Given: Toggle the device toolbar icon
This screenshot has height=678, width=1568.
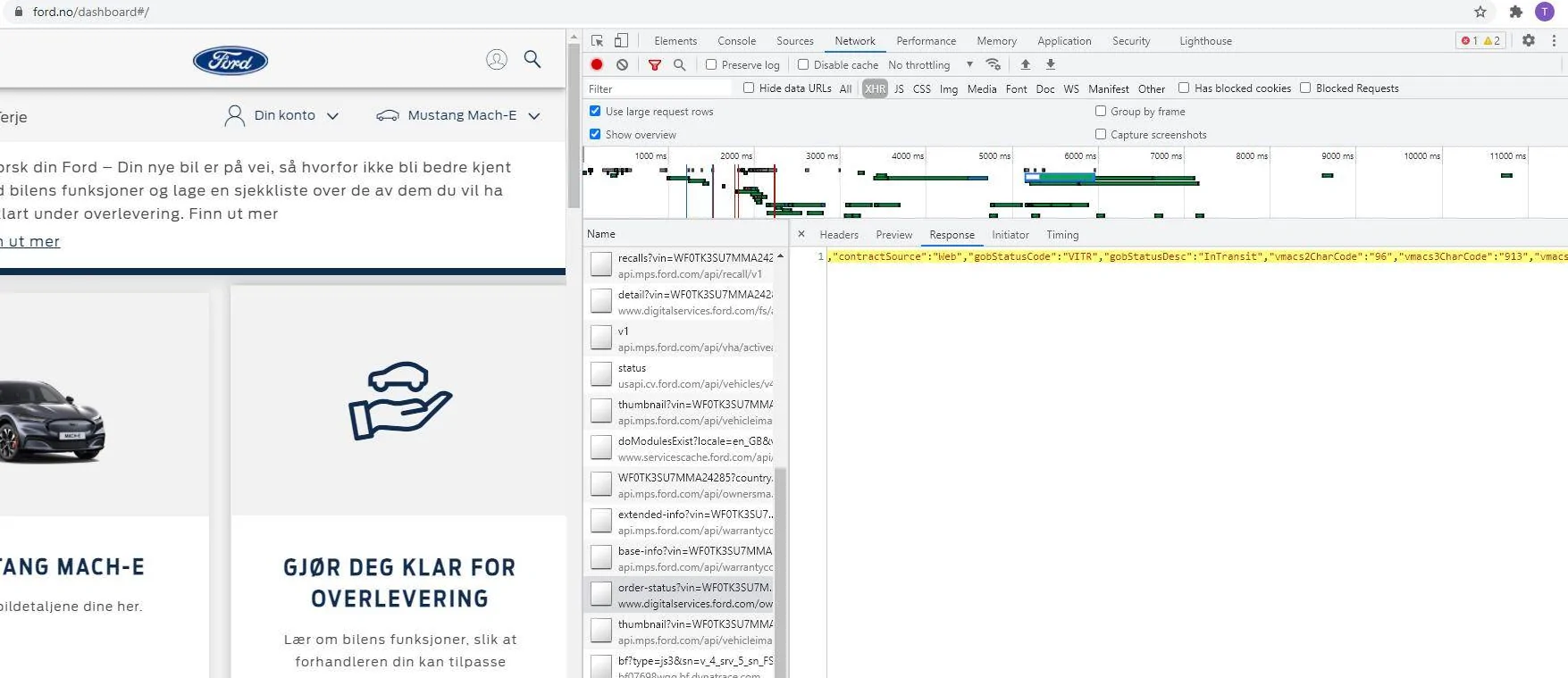Looking at the screenshot, I should [x=621, y=40].
